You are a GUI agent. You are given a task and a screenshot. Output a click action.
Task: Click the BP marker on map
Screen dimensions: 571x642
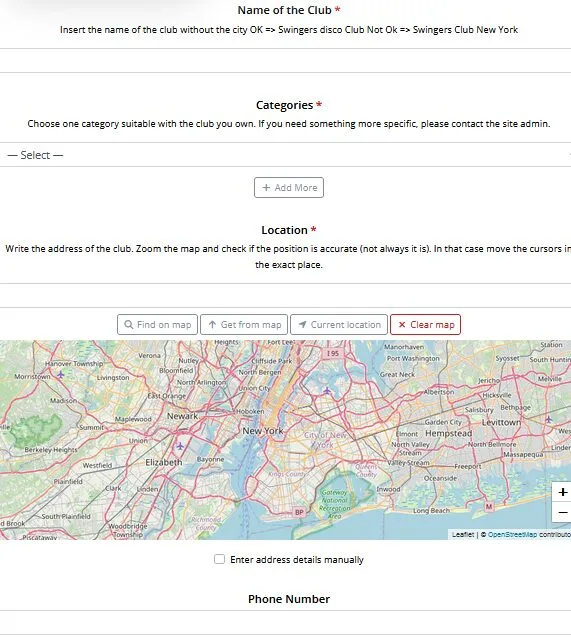point(299,512)
